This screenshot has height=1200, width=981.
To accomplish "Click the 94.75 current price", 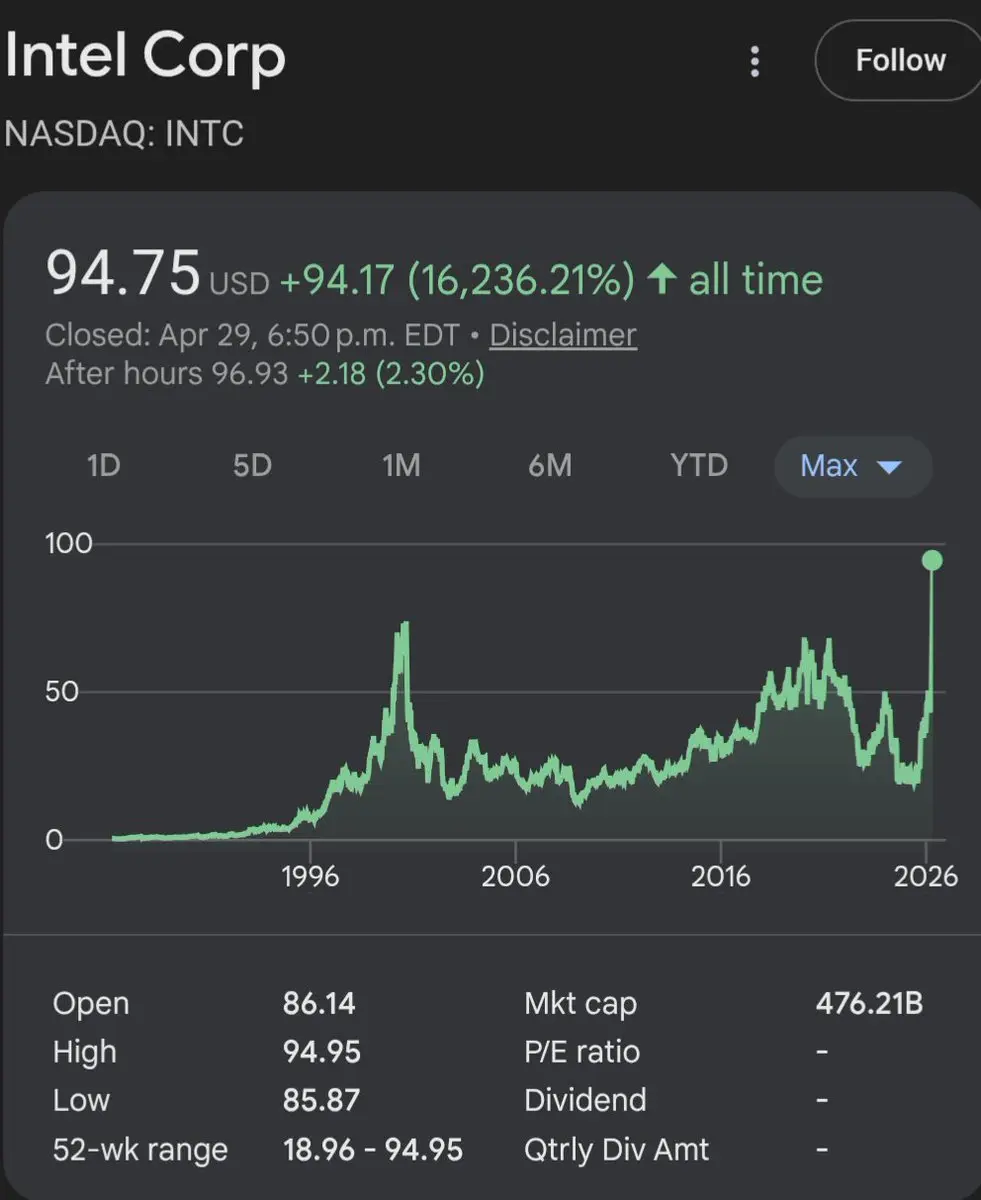I will point(123,275).
